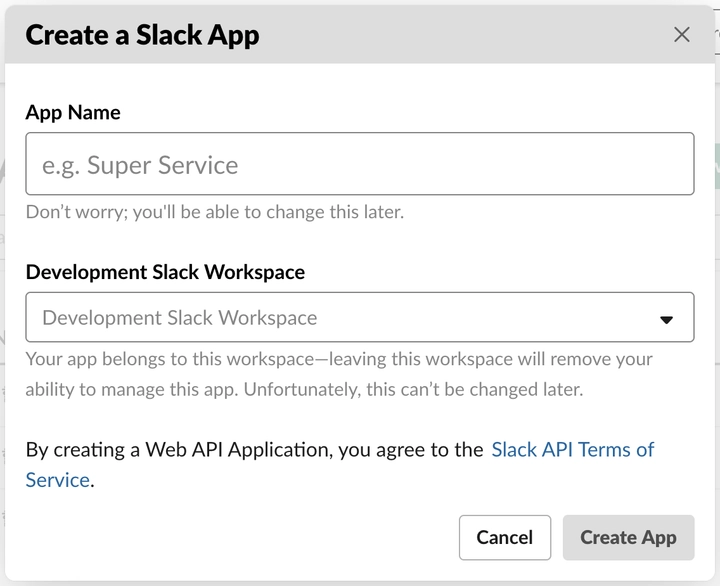Screen dimensions: 720x586
Task: Click the 'Development Slack Workspace' heading label
Action: tap(165, 272)
